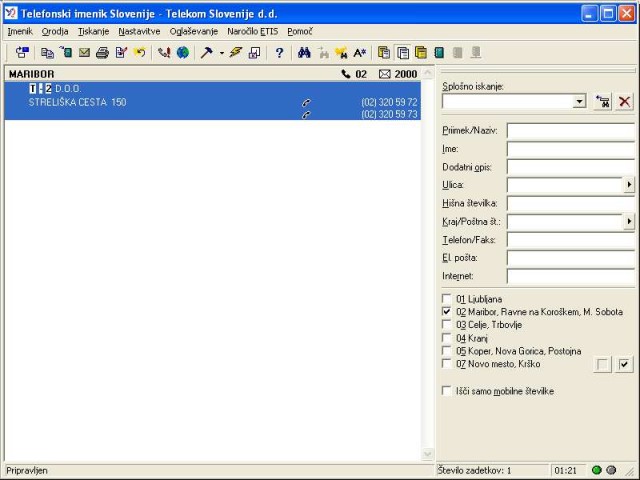The height and width of the screenshot is (480, 640).
Task: Expand the Ulica field arrow button
Action: coord(629,185)
